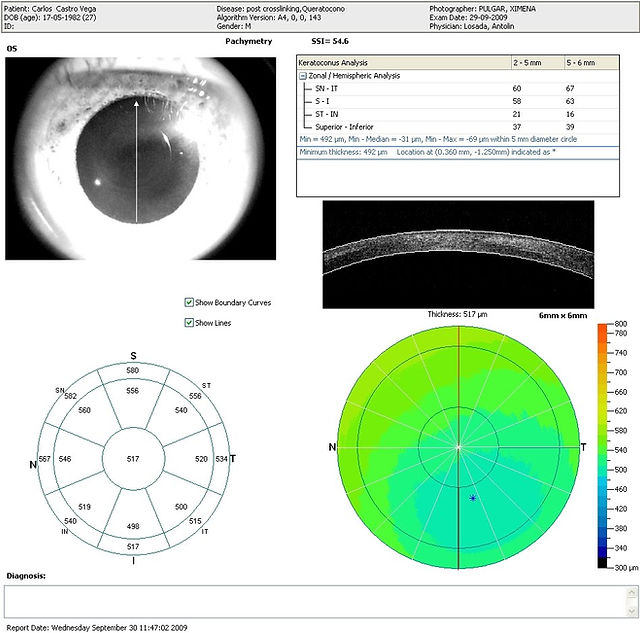Viewport: 640px width, 633px height.
Task: Click the Min - Median statistics line
Action: pyautogui.click(x=438, y=140)
